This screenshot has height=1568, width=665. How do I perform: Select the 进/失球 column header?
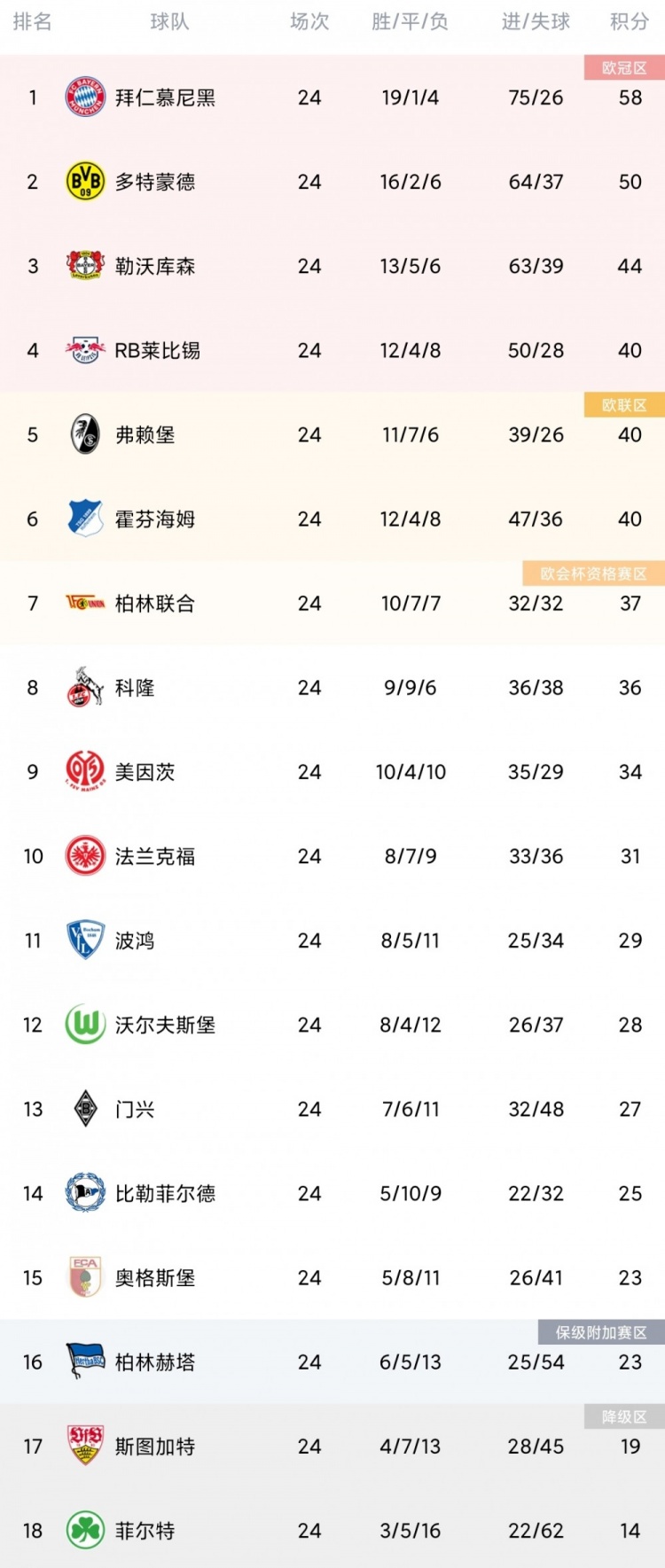pyautogui.click(x=536, y=22)
